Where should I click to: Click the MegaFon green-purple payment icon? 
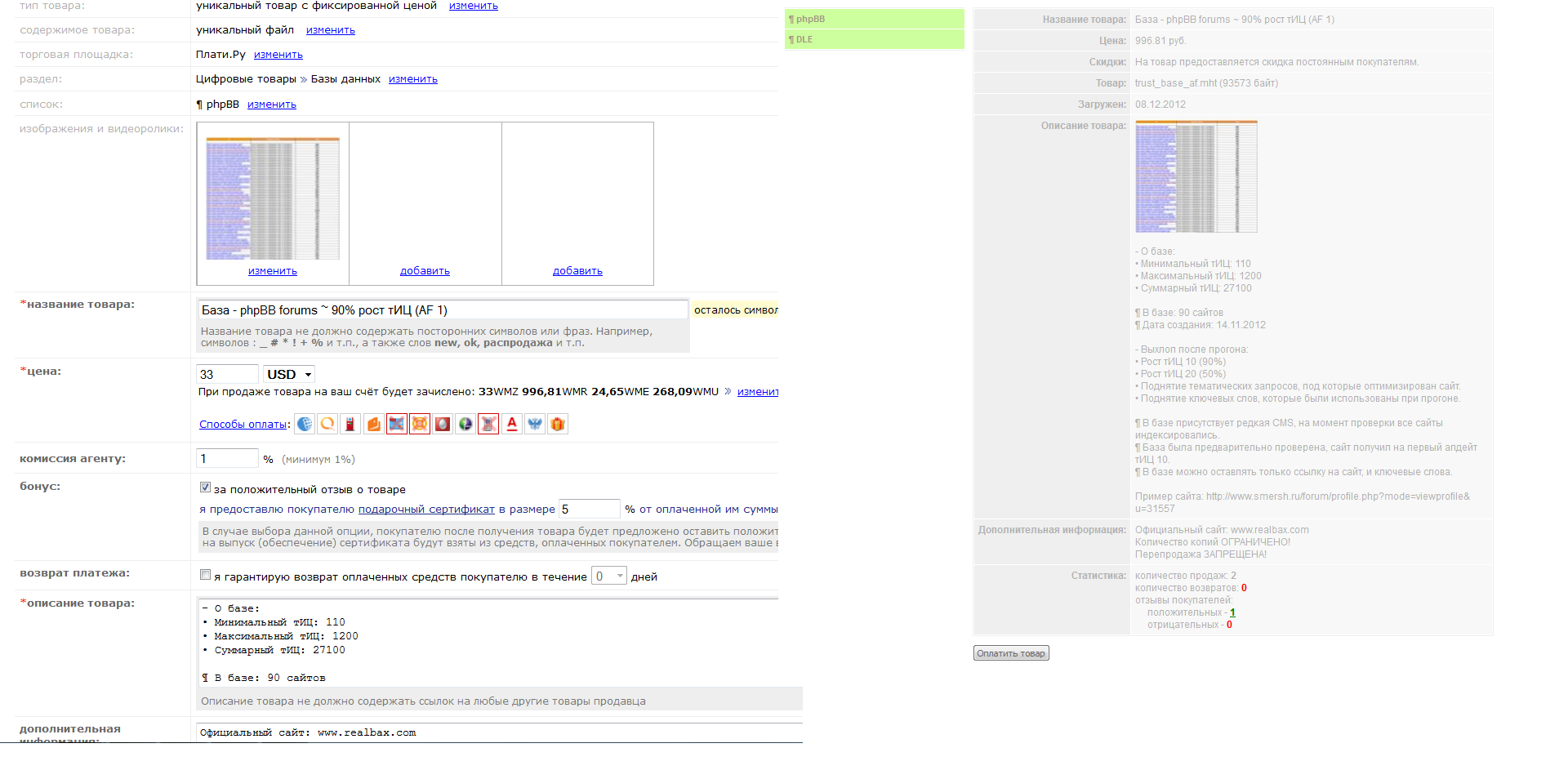pyautogui.click(x=465, y=424)
